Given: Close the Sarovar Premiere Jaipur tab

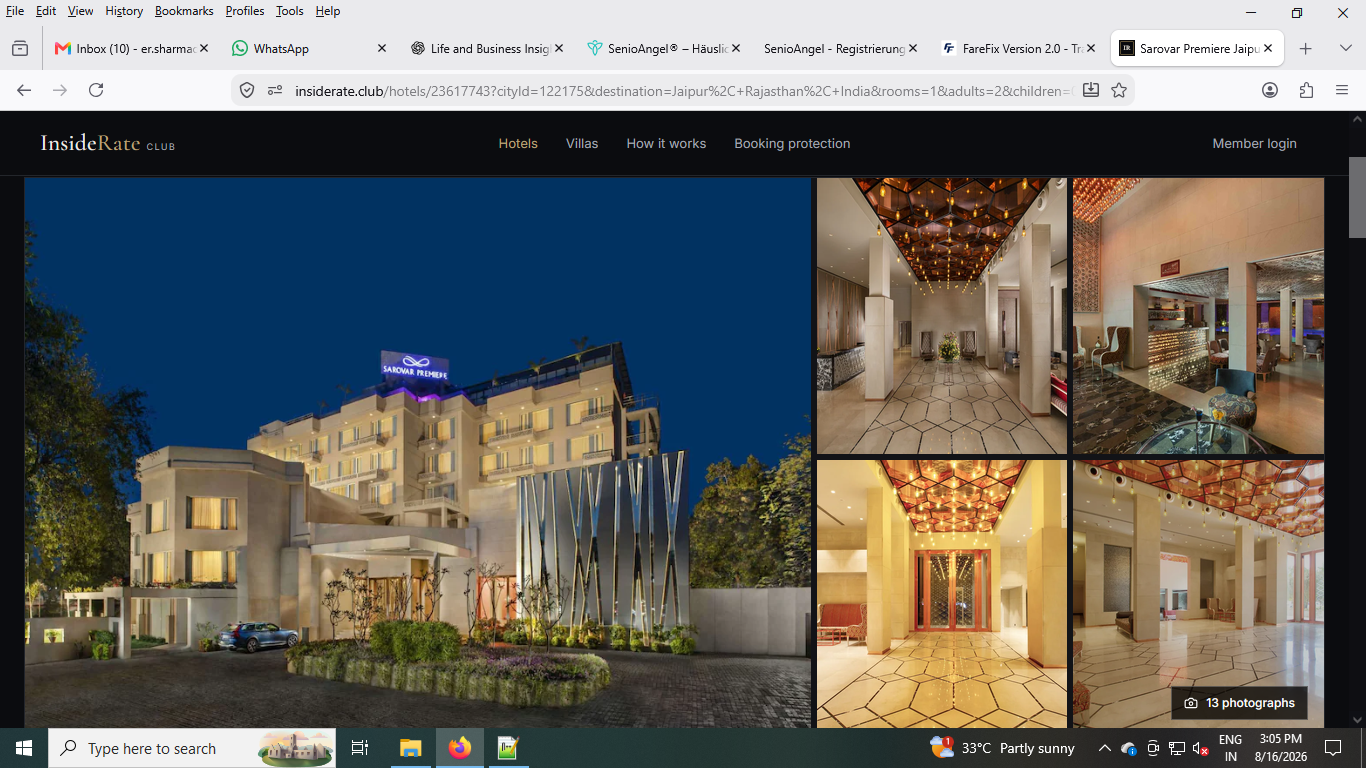Looking at the screenshot, I should pos(1268,48).
